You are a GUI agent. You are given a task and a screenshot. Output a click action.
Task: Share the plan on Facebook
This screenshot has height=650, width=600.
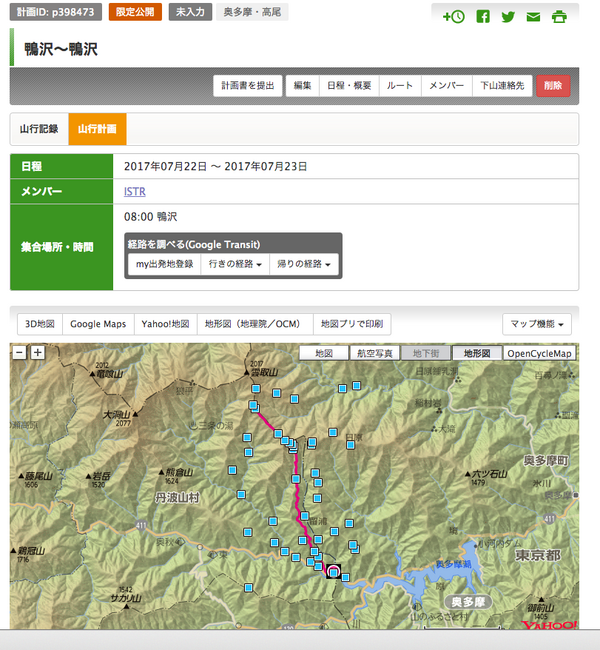(483, 17)
